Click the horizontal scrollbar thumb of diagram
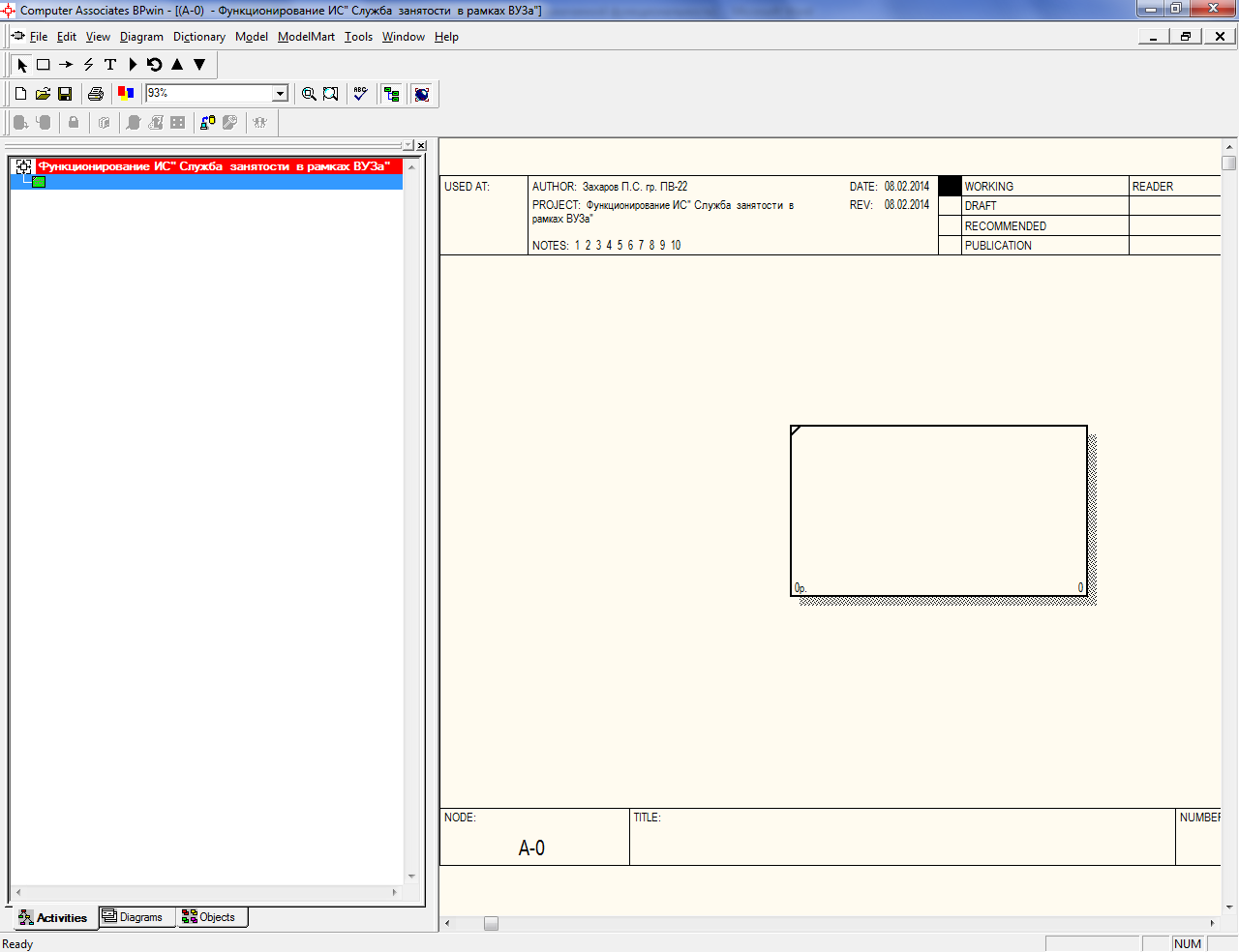The image size is (1239, 952). coord(491,924)
